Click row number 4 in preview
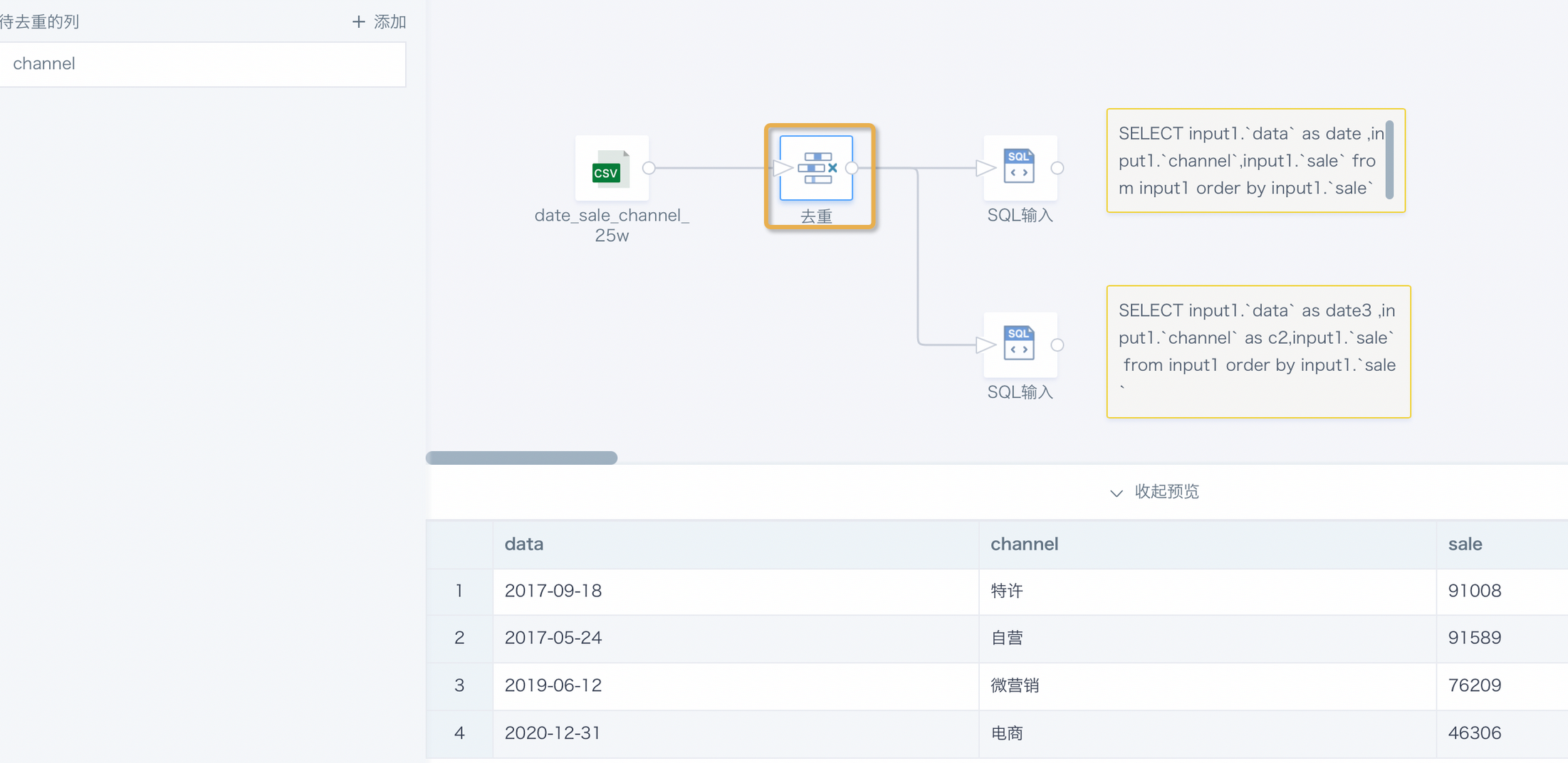This screenshot has height=763, width=1568. [459, 733]
